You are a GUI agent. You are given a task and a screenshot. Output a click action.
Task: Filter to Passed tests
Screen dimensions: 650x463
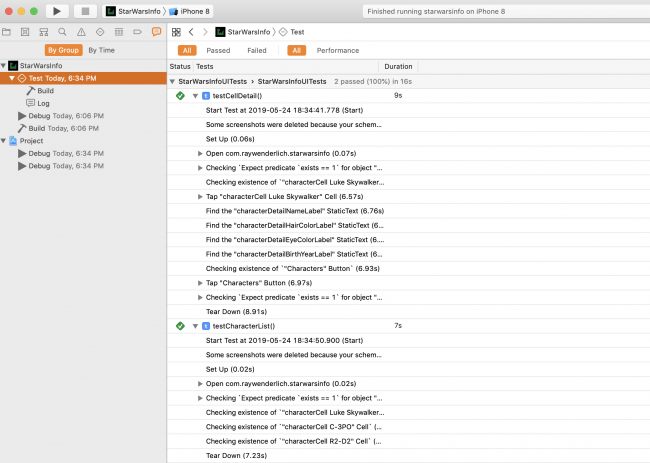tap(218, 51)
